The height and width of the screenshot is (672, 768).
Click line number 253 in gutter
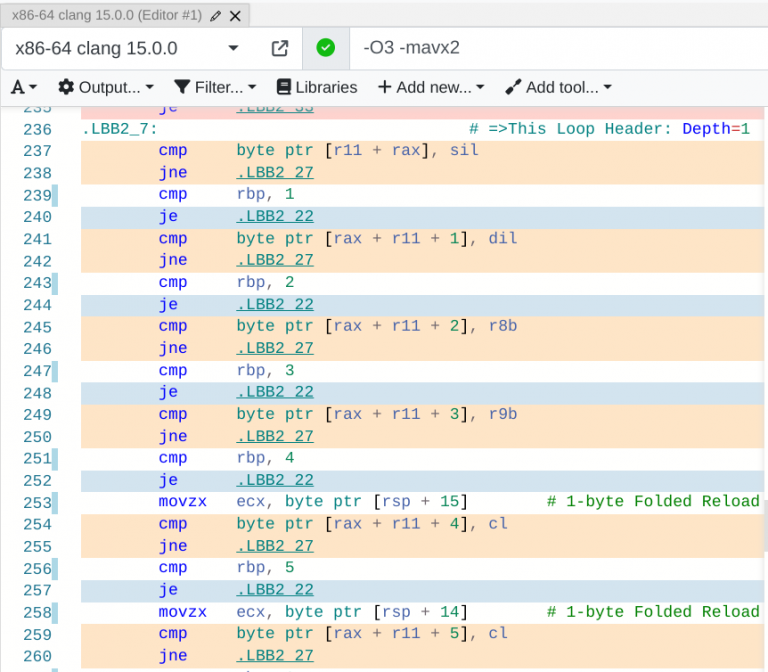37,503
